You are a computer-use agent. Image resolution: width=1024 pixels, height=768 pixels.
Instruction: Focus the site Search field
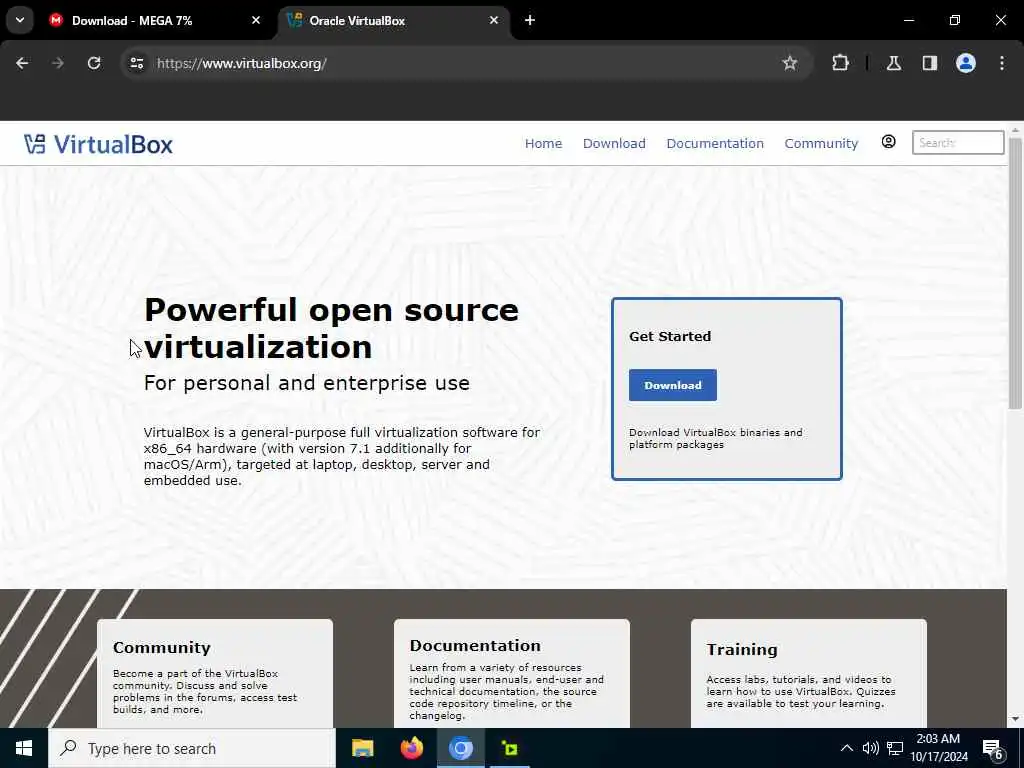957,142
